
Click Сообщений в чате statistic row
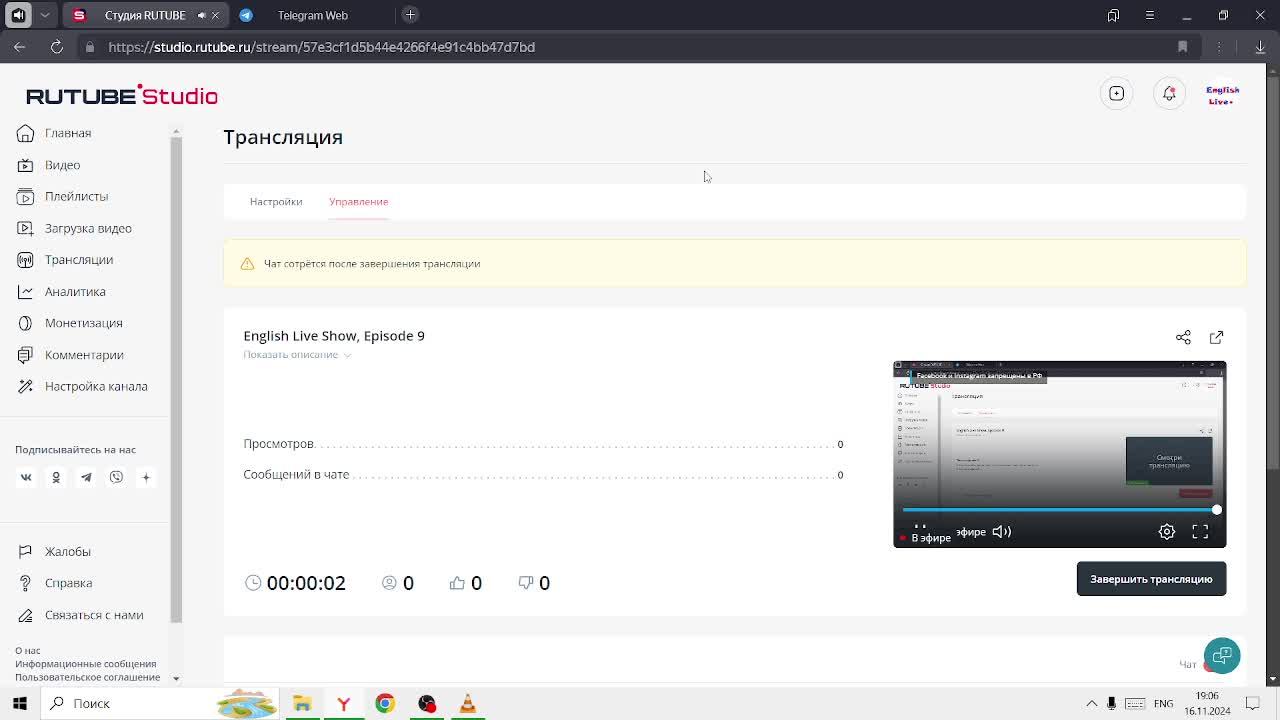[543, 475]
